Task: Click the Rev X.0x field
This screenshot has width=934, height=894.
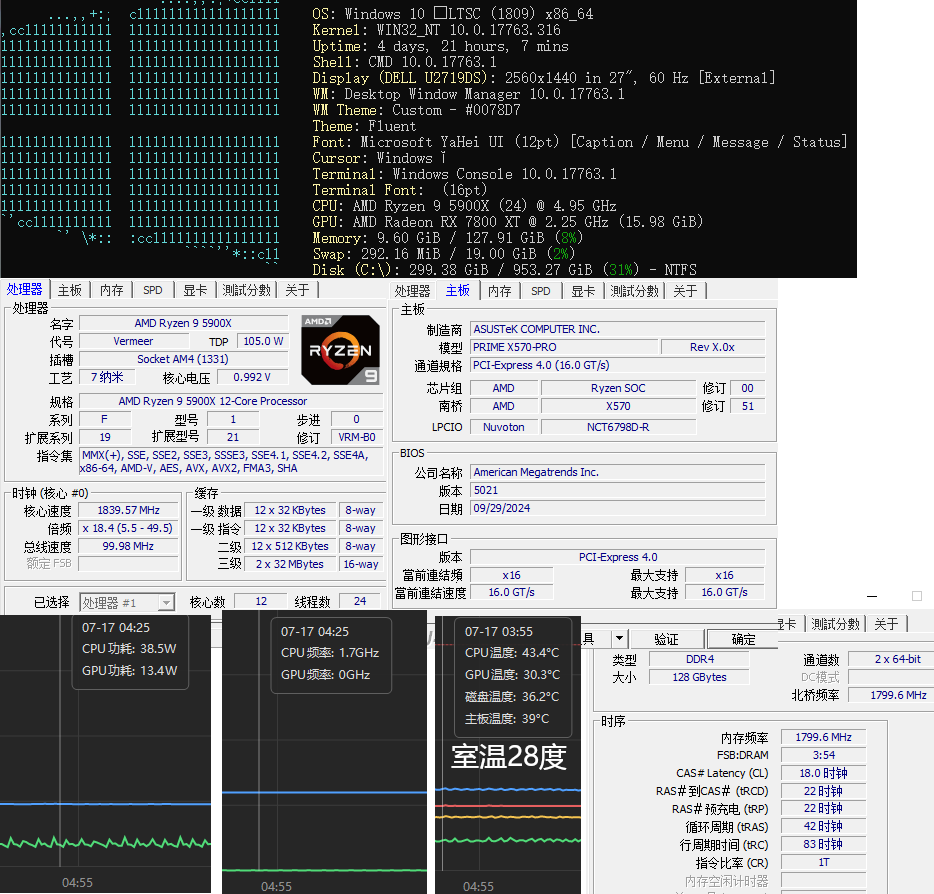Action: (x=712, y=347)
